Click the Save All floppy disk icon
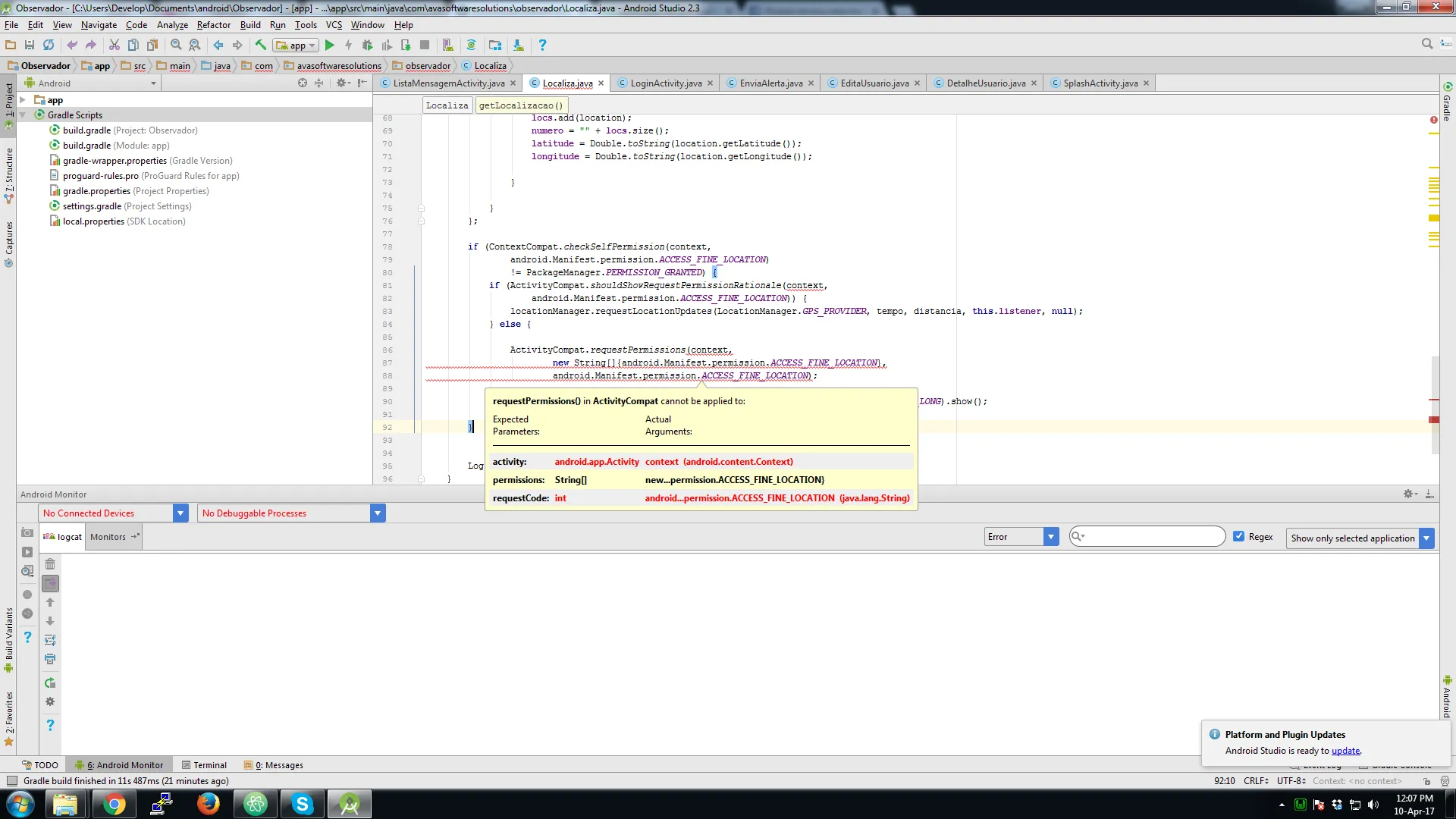Image resolution: width=1456 pixels, height=819 pixels. click(x=30, y=45)
